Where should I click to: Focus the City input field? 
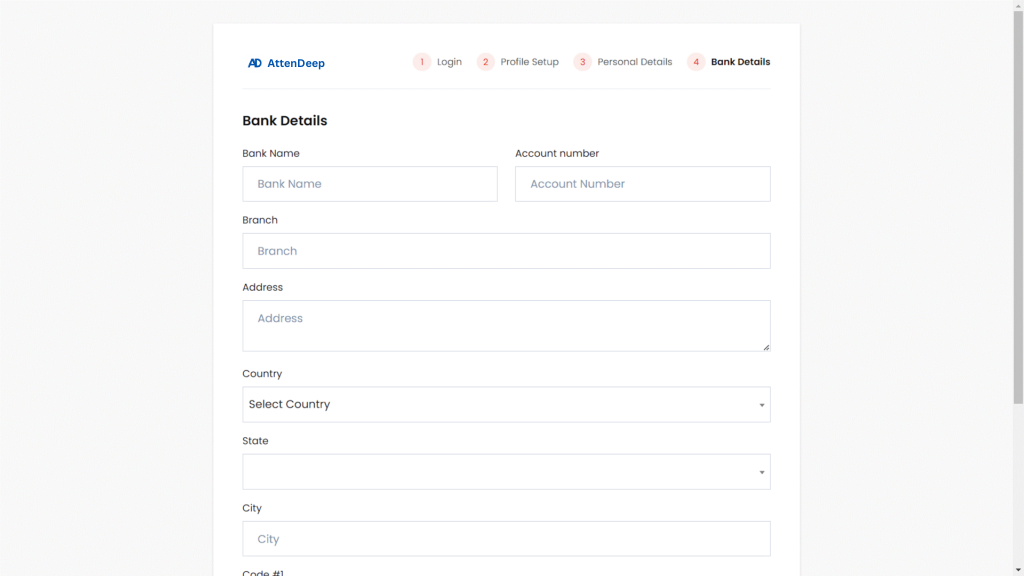click(506, 539)
